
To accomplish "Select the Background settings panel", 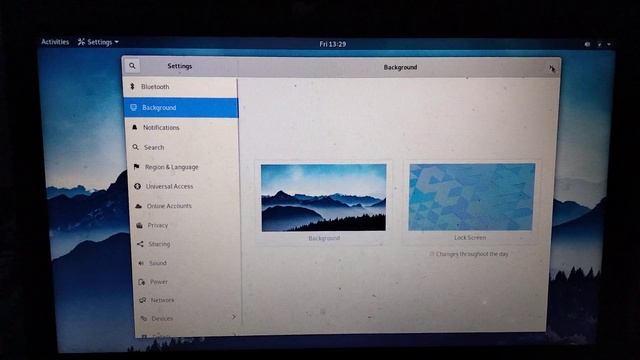I will click(x=181, y=108).
